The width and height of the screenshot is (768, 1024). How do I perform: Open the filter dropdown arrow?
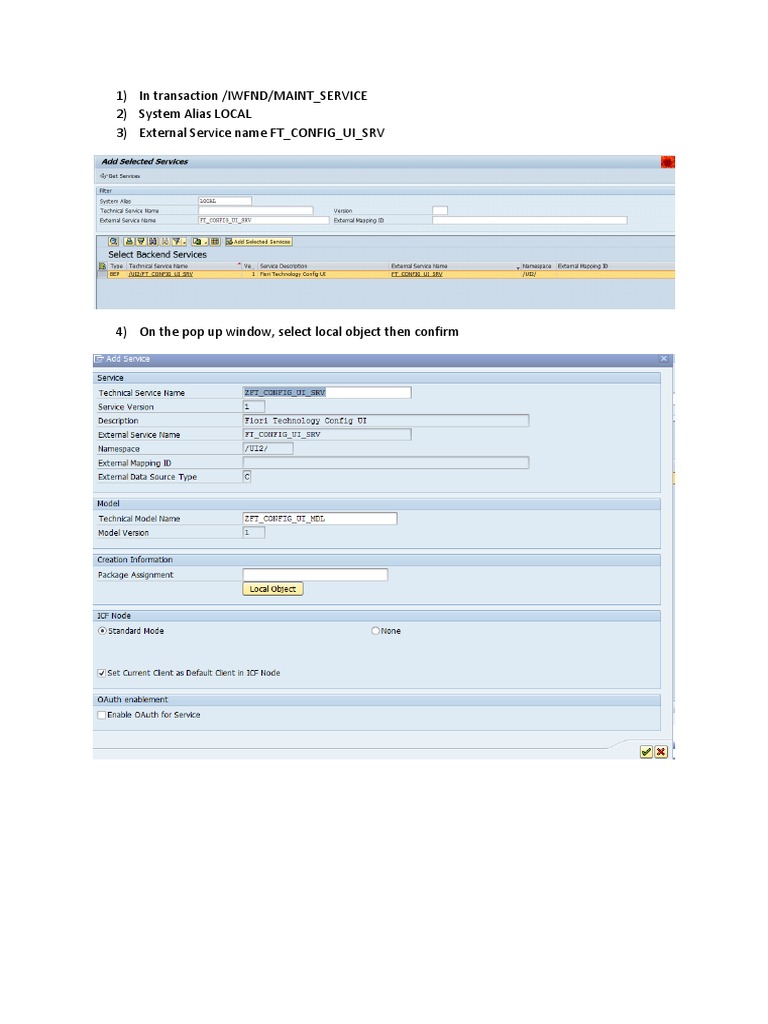184,242
